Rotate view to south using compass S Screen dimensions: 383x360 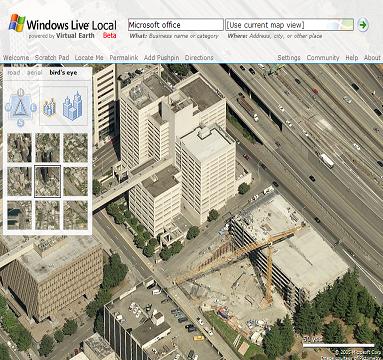click(21, 123)
